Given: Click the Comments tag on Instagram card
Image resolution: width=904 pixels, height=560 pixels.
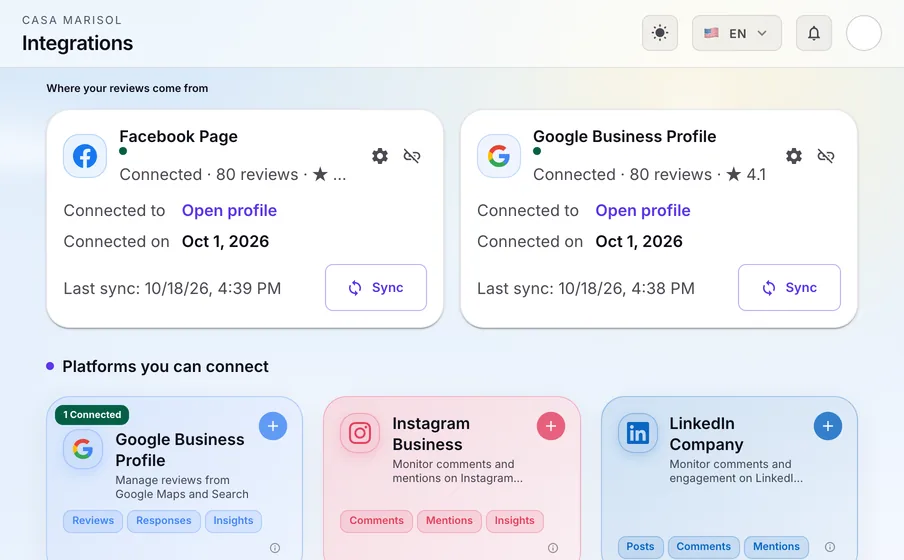Looking at the screenshot, I should 376,521.
